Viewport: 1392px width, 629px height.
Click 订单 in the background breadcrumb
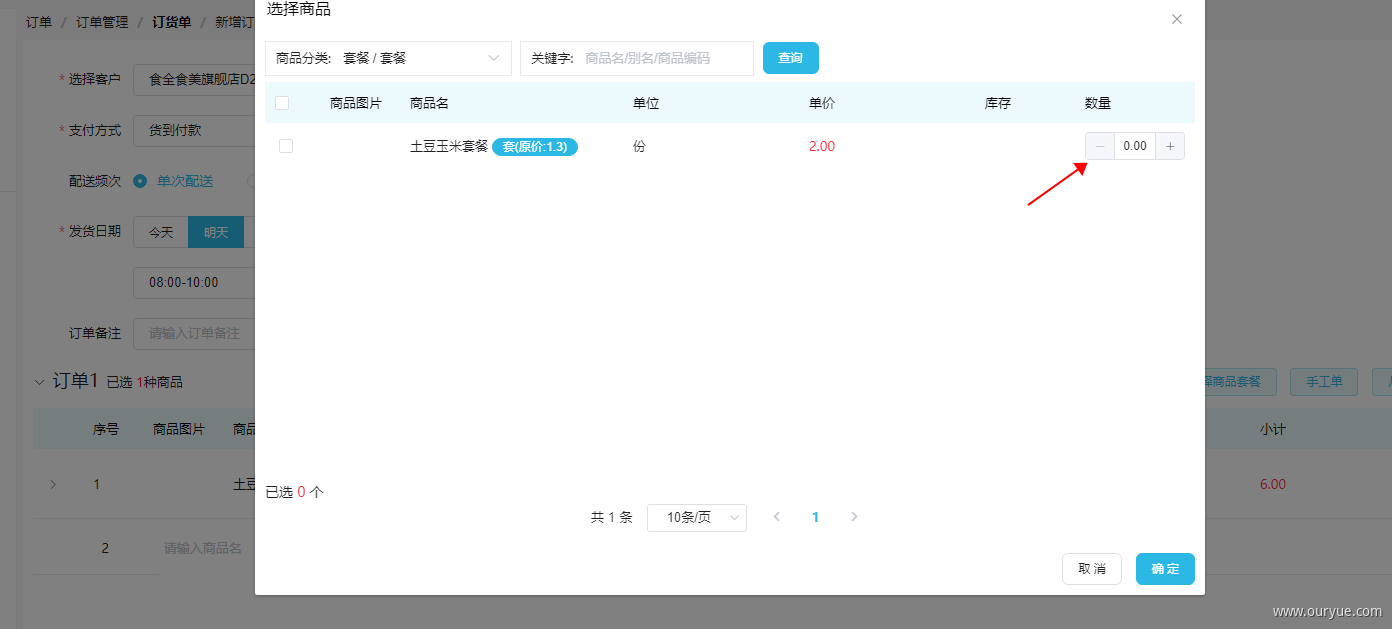tap(38, 22)
